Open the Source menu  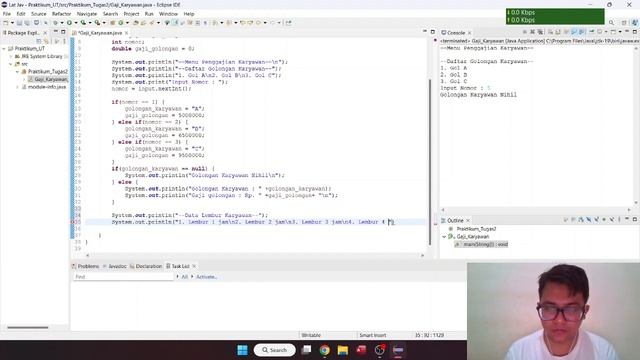(39, 14)
